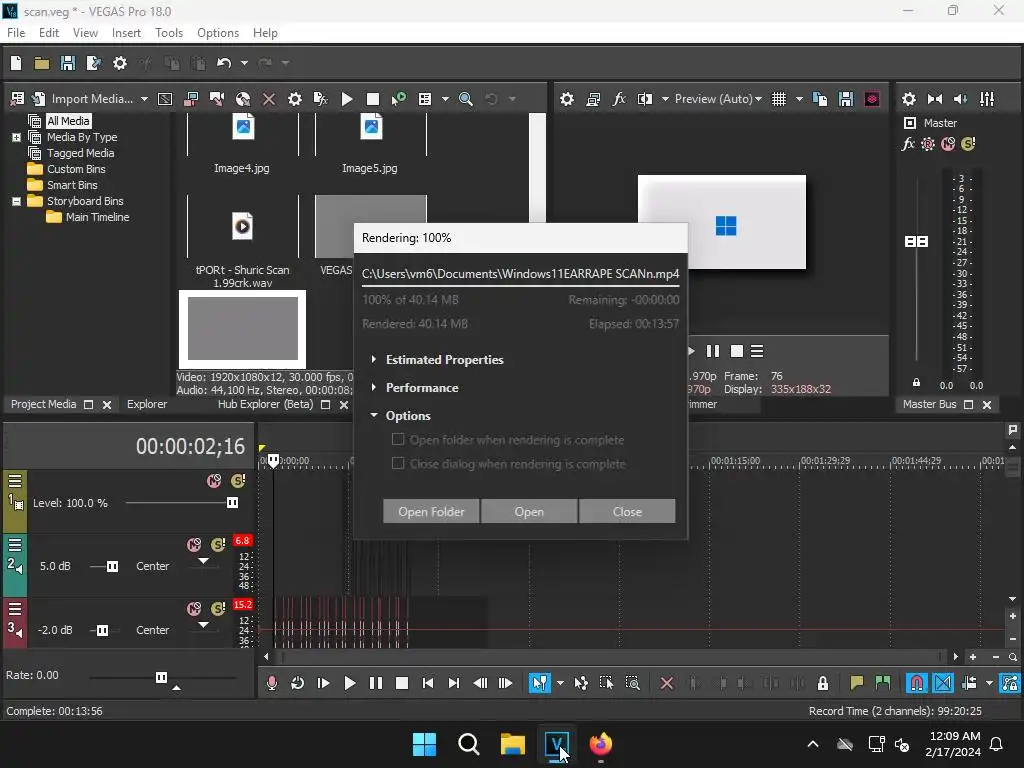
Task: Remove selected media with the red X icon
Action: pyautogui.click(x=268, y=99)
